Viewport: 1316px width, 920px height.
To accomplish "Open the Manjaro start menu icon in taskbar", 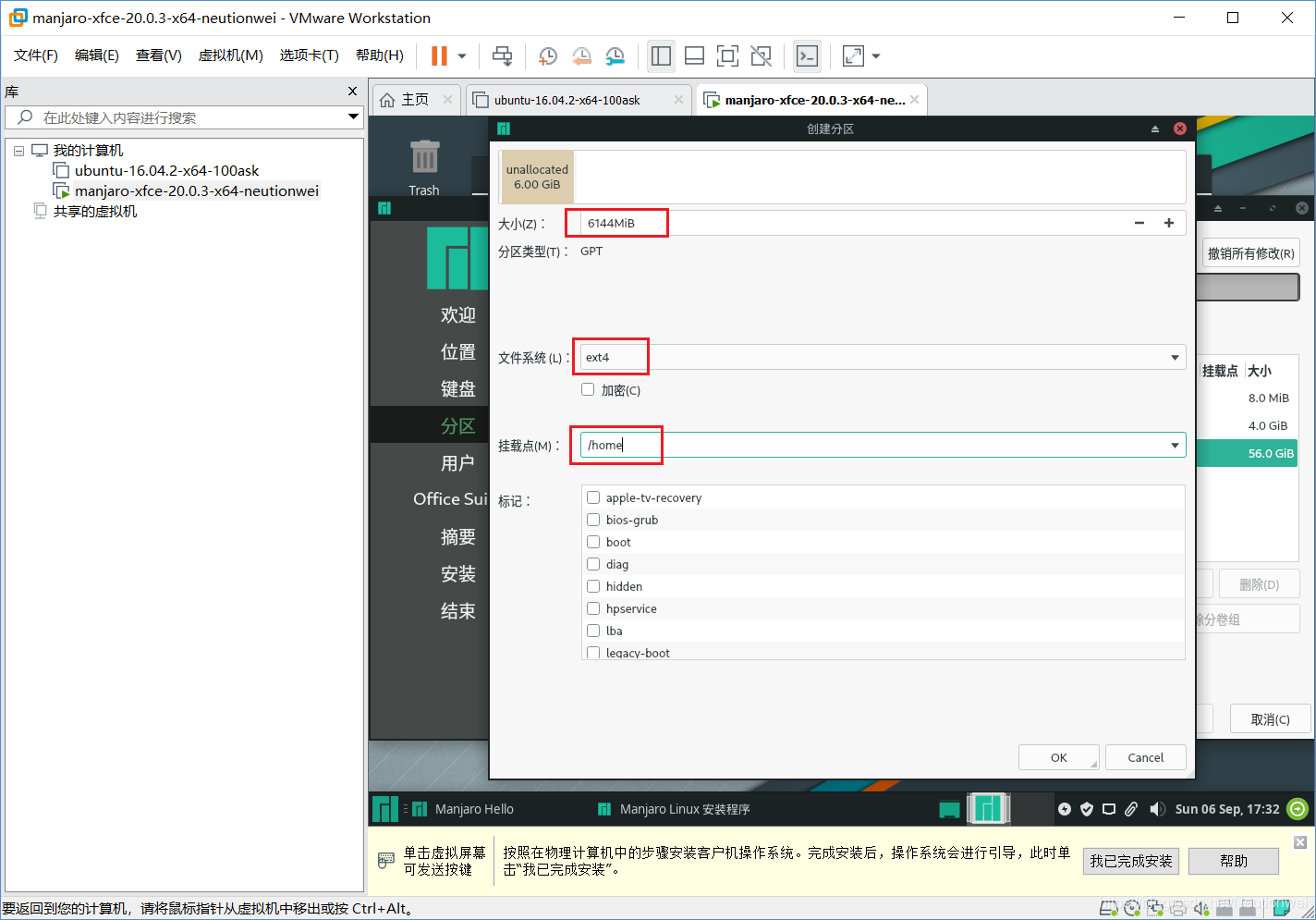I will [x=384, y=809].
